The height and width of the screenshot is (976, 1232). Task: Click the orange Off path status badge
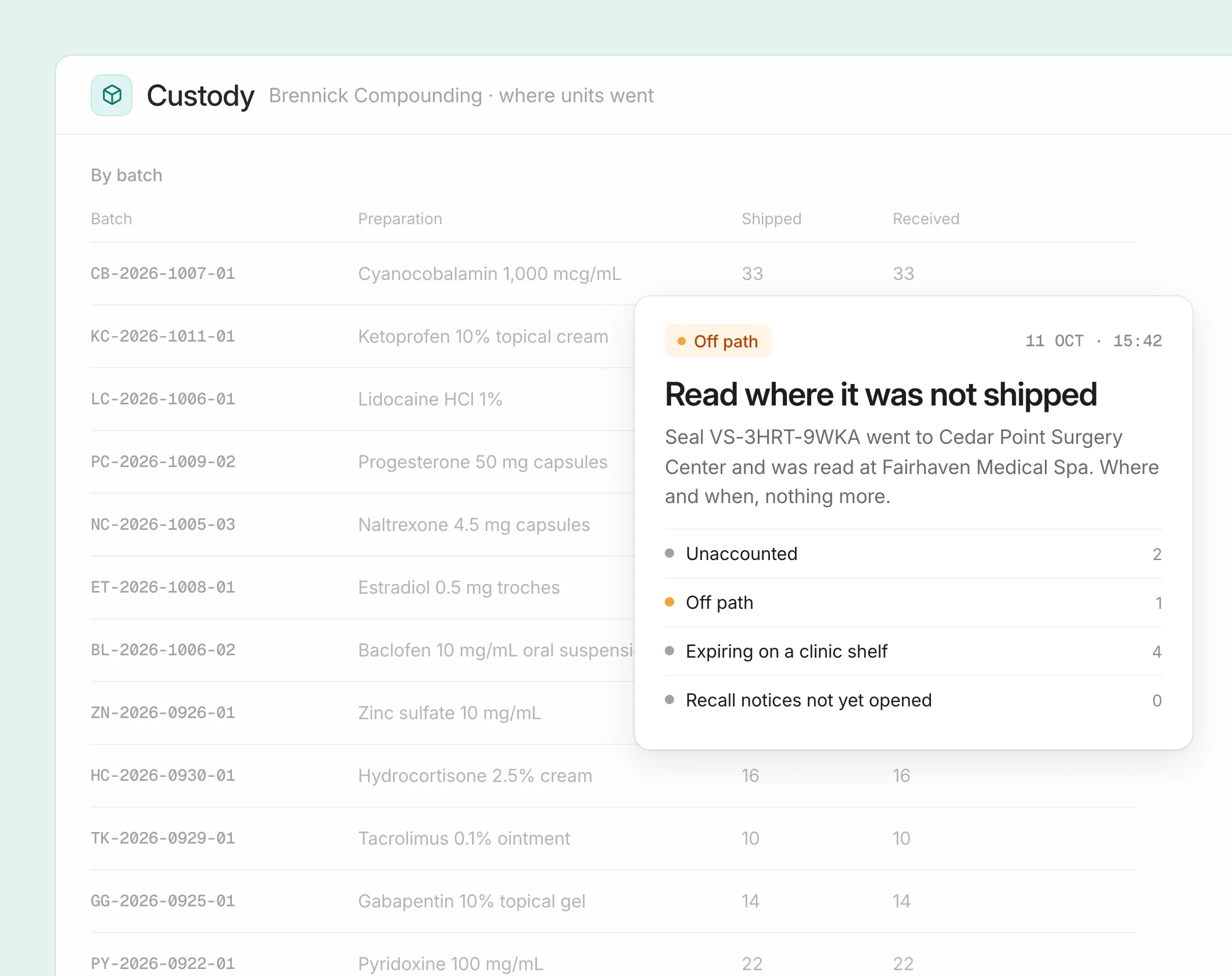[x=718, y=341]
